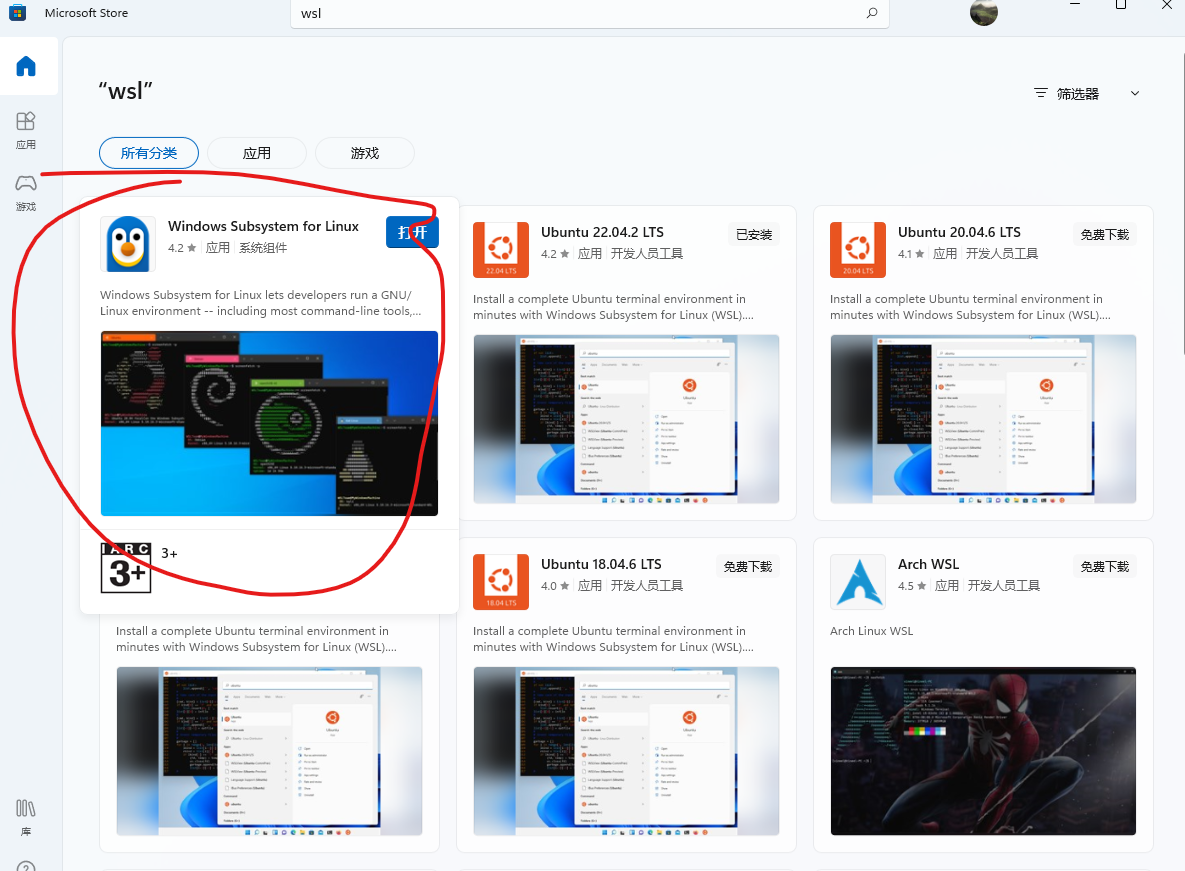1185x871 pixels.
Task: Click the search magnifier icon
Action: point(871,14)
